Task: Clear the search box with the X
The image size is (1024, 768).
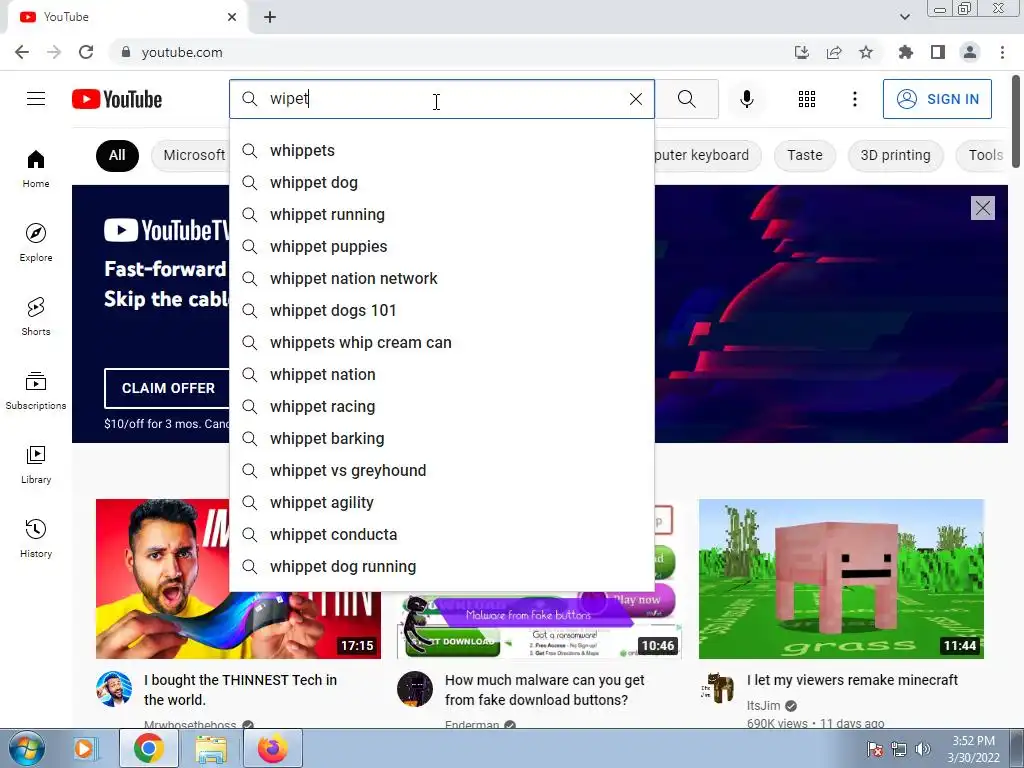Action: (635, 99)
